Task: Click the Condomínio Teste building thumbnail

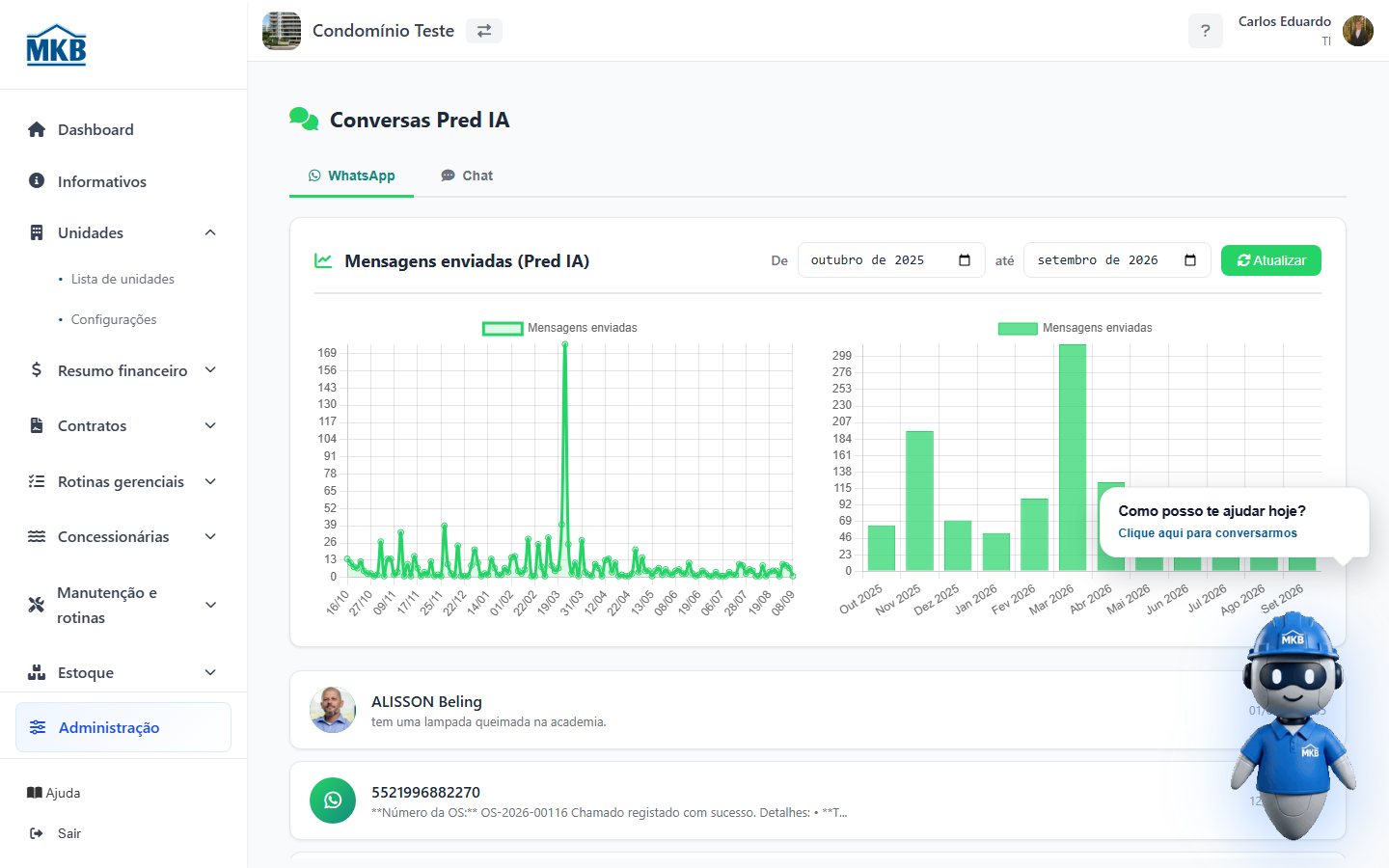Action: (x=282, y=31)
